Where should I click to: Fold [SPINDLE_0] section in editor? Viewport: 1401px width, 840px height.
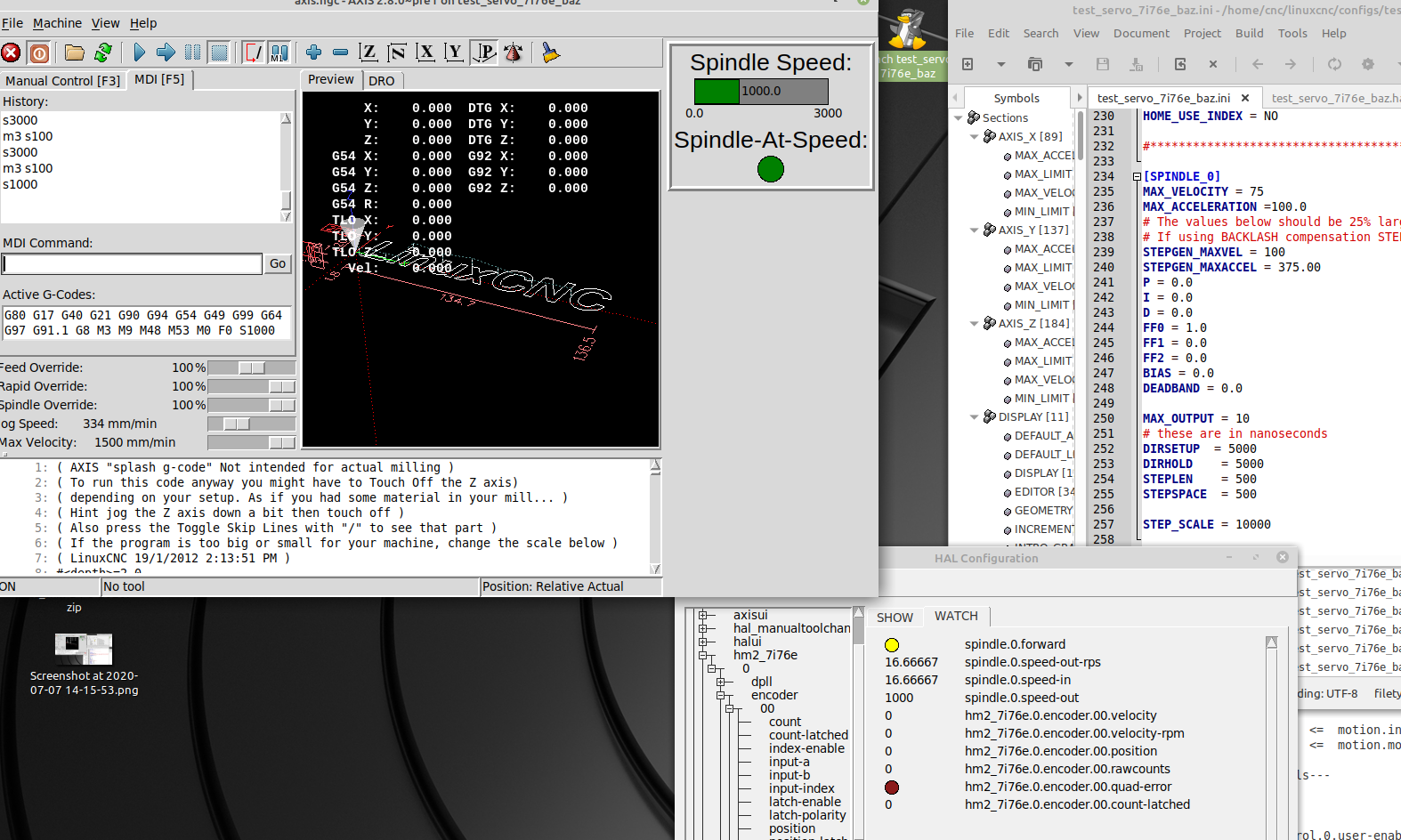[x=1137, y=177]
